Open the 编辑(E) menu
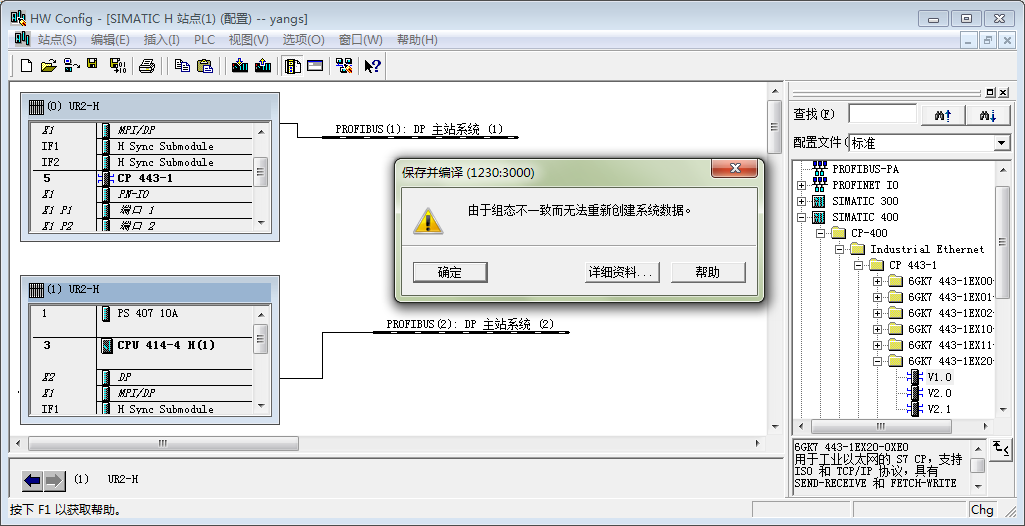1025x526 pixels. pyautogui.click(x=110, y=40)
